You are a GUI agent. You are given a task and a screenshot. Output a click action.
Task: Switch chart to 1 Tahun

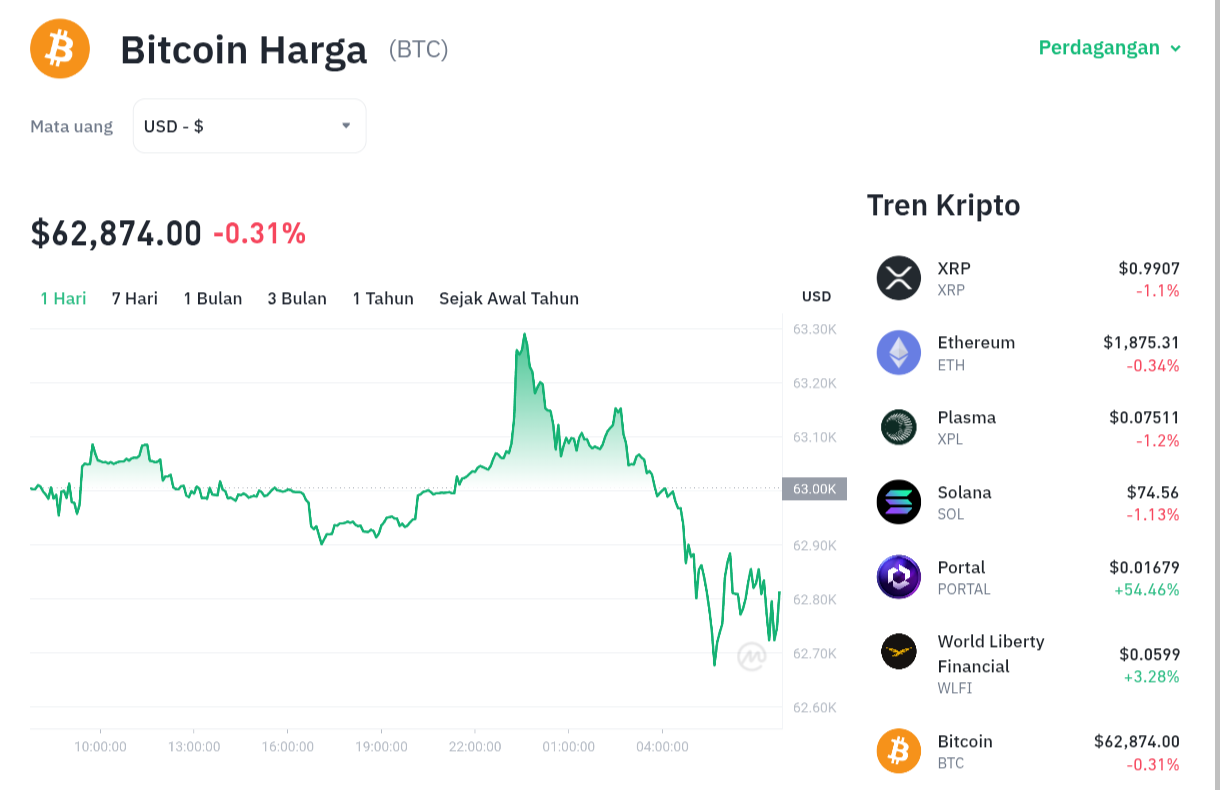pyautogui.click(x=383, y=298)
